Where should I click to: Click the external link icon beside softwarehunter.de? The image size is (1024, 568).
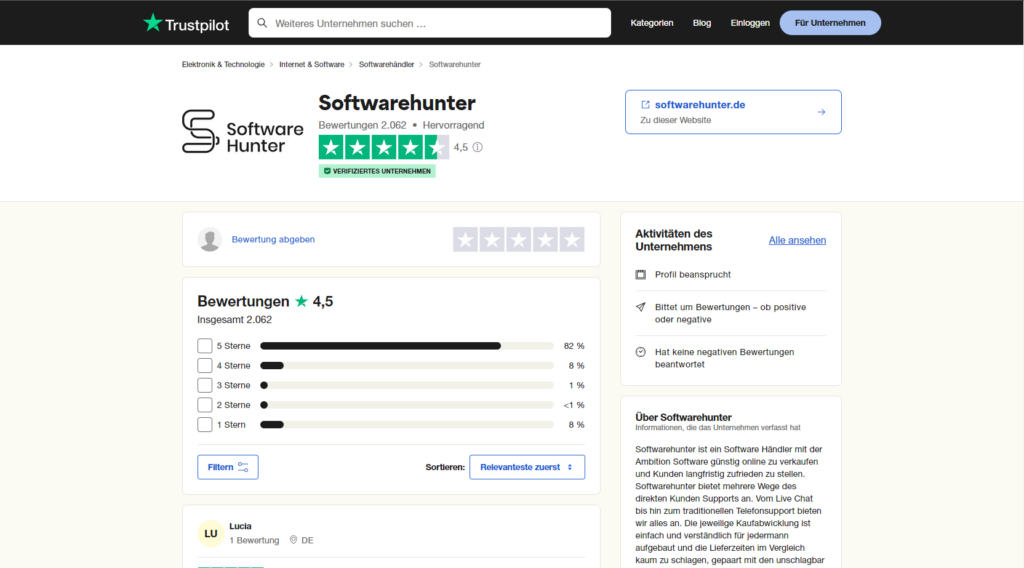pyautogui.click(x=645, y=104)
